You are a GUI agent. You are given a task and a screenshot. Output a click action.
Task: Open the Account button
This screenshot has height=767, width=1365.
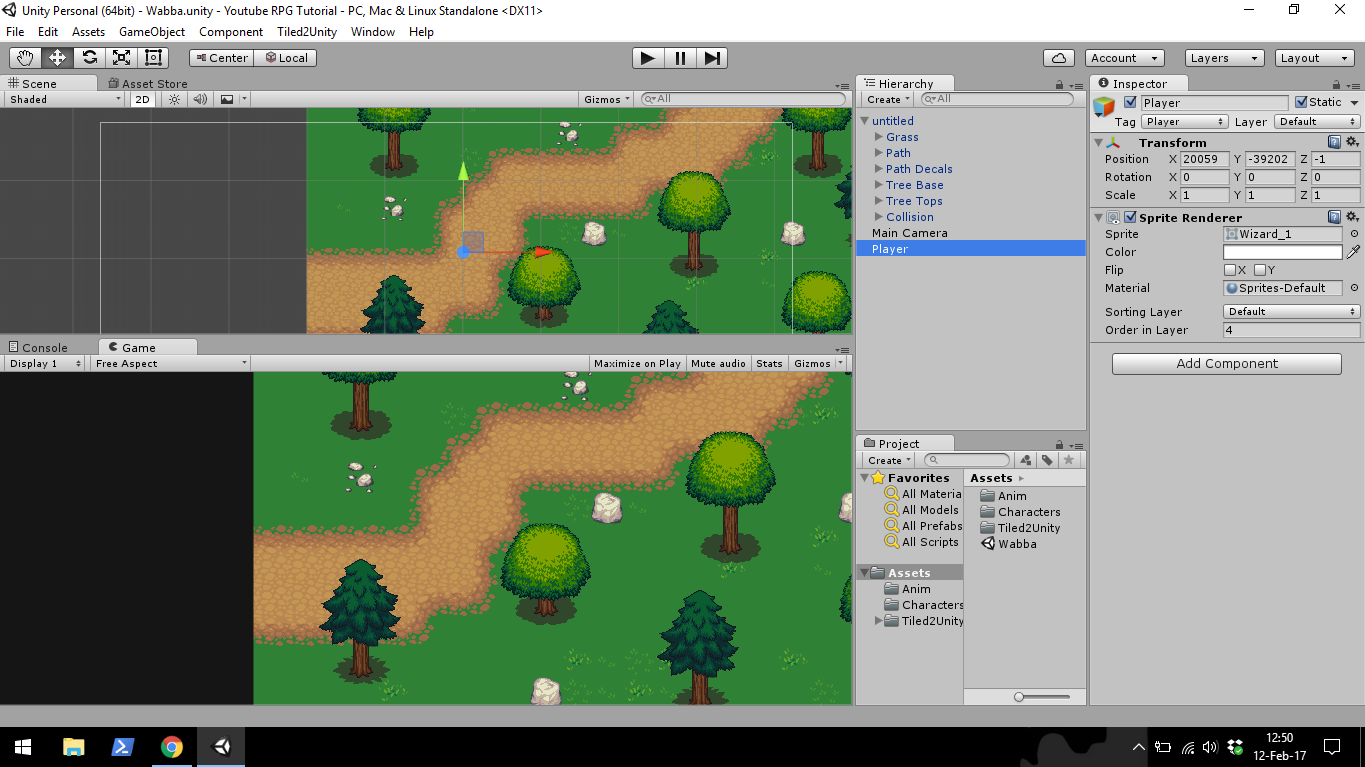(1123, 58)
